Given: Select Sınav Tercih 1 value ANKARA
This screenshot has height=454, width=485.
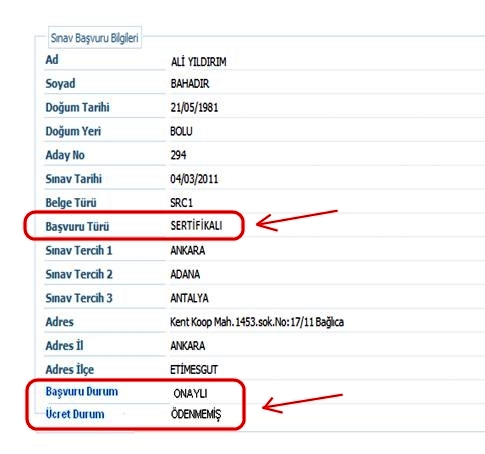Looking at the screenshot, I should pos(188,250).
